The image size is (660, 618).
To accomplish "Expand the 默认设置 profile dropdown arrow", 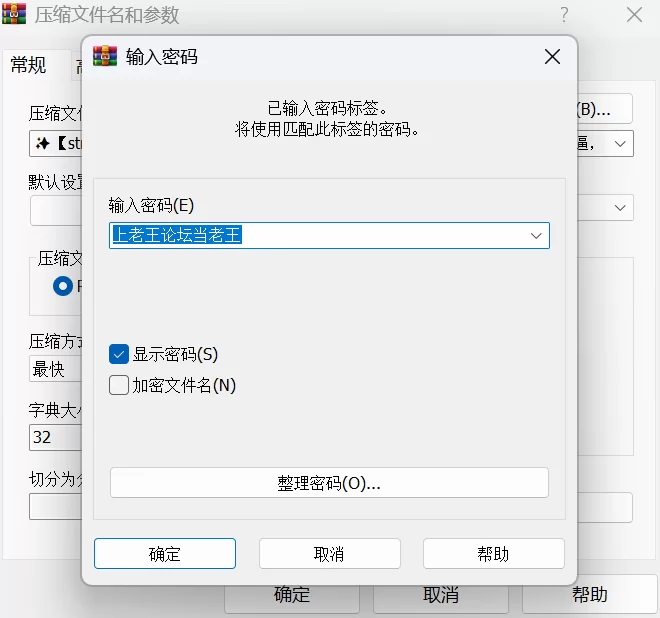I will click(621, 208).
